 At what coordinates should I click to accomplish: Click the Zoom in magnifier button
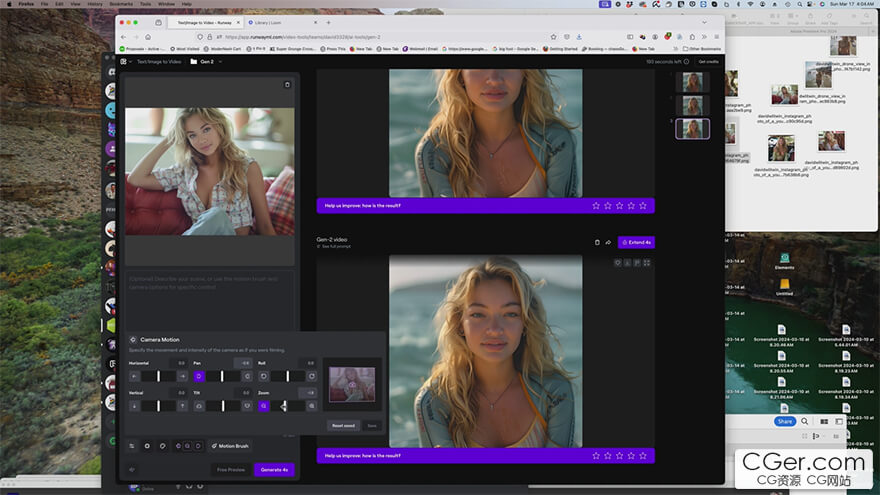click(x=311, y=406)
